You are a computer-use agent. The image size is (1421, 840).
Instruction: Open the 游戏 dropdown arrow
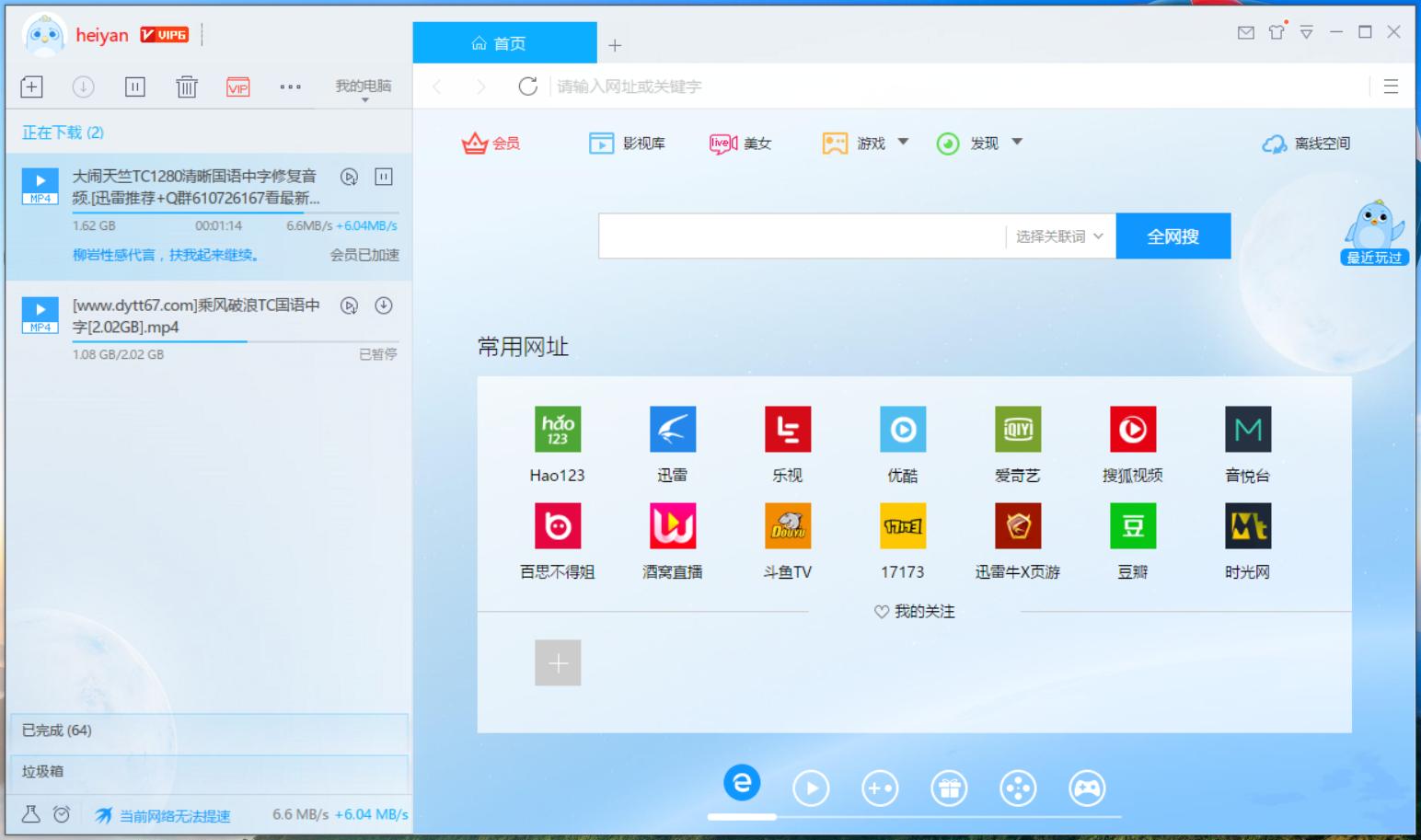903,143
